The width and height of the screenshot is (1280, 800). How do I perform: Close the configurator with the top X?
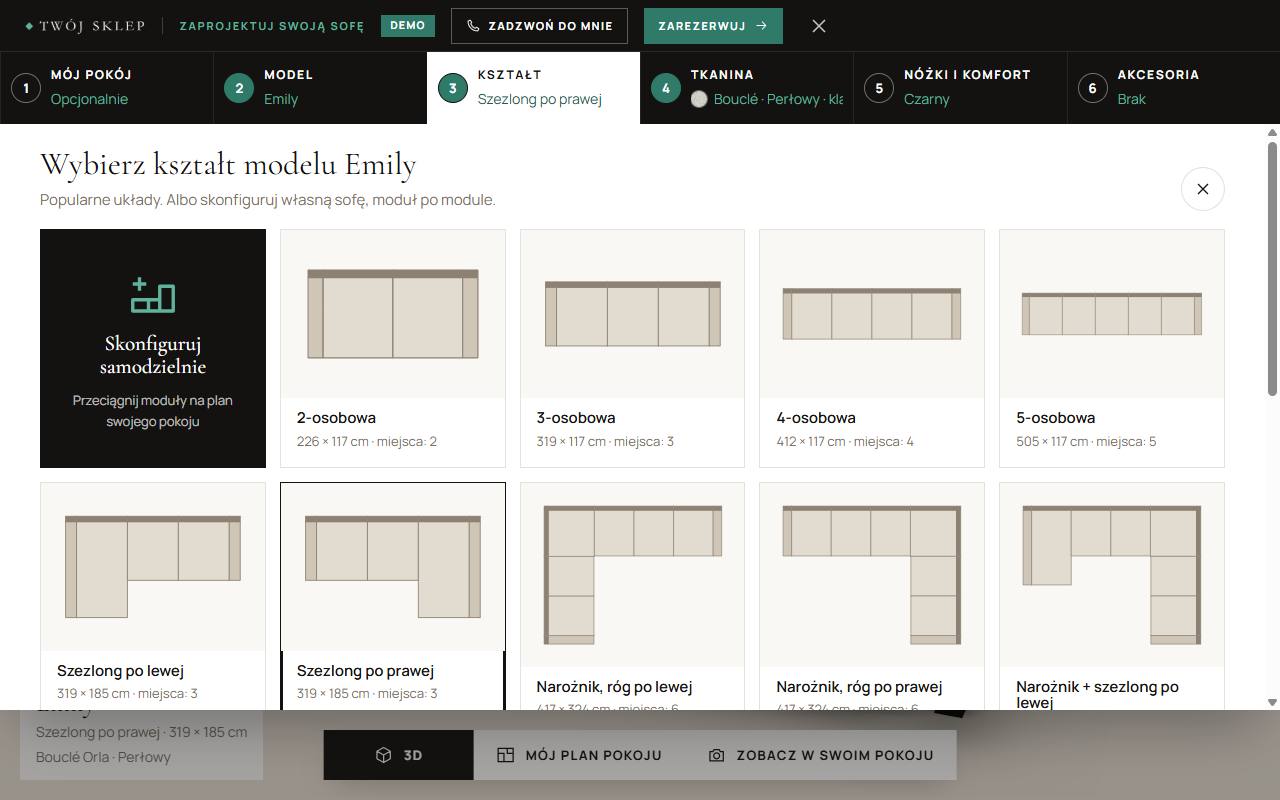(819, 26)
